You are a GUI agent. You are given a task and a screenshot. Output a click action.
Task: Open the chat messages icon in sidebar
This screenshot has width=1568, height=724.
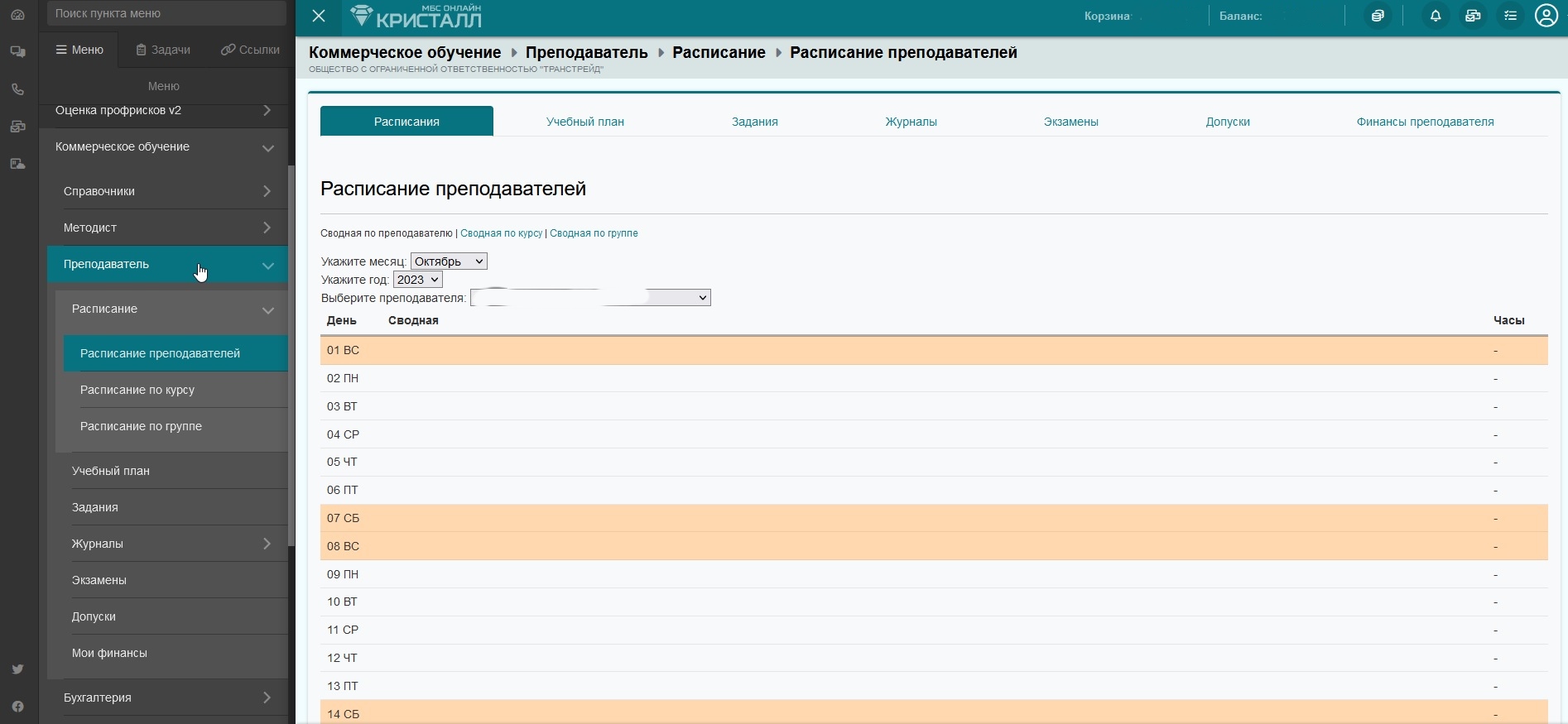click(17, 52)
